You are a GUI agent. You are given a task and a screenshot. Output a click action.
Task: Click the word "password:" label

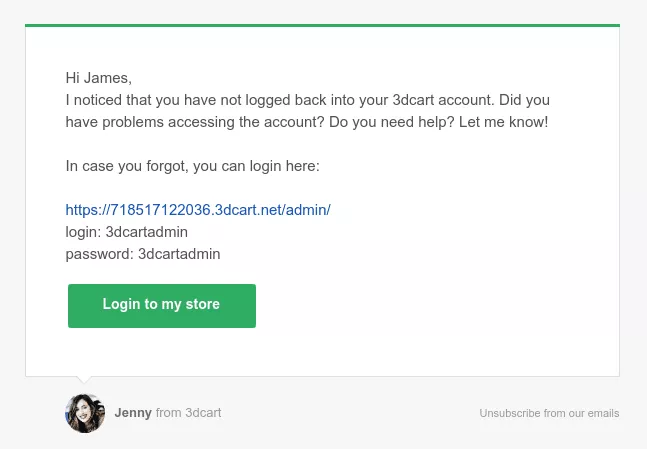pyautogui.click(x=99, y=254)
